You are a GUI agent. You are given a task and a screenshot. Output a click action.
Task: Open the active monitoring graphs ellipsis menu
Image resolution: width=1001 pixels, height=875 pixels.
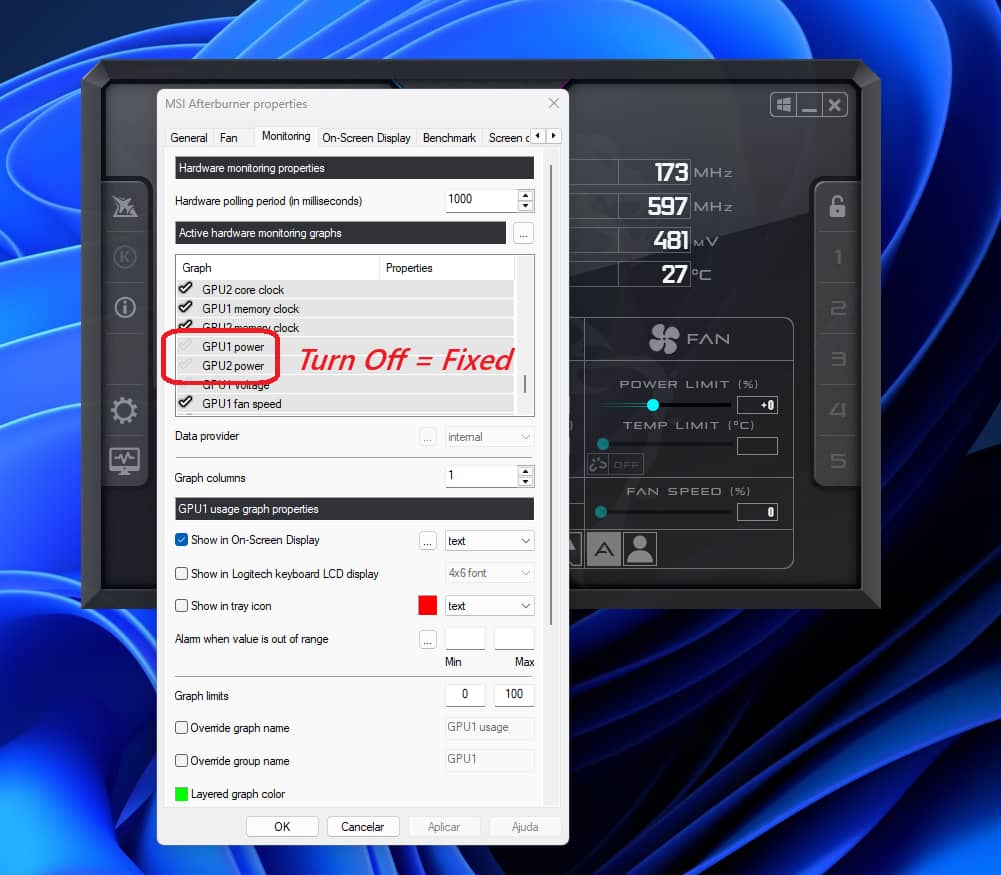point(523,234)
